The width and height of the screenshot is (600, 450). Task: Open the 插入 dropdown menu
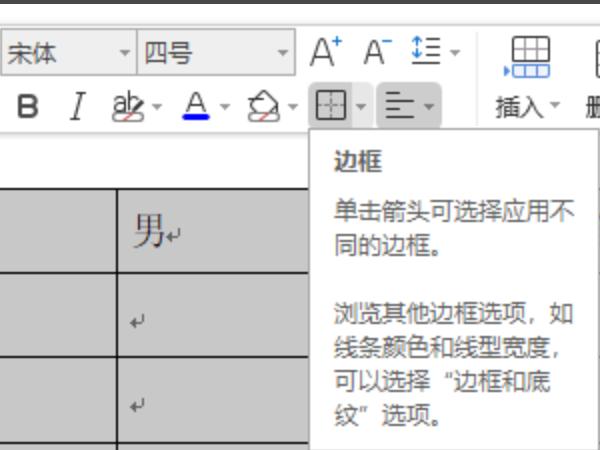coord(528,107)
